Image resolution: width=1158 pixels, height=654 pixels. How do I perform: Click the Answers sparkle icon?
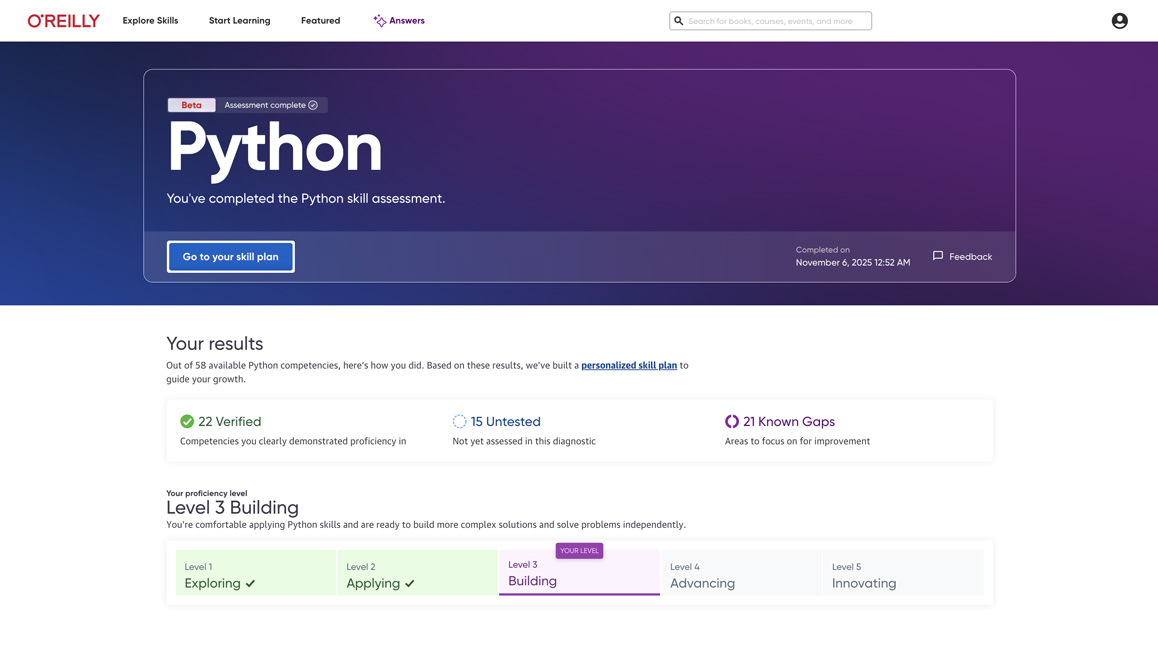[379, 21]
